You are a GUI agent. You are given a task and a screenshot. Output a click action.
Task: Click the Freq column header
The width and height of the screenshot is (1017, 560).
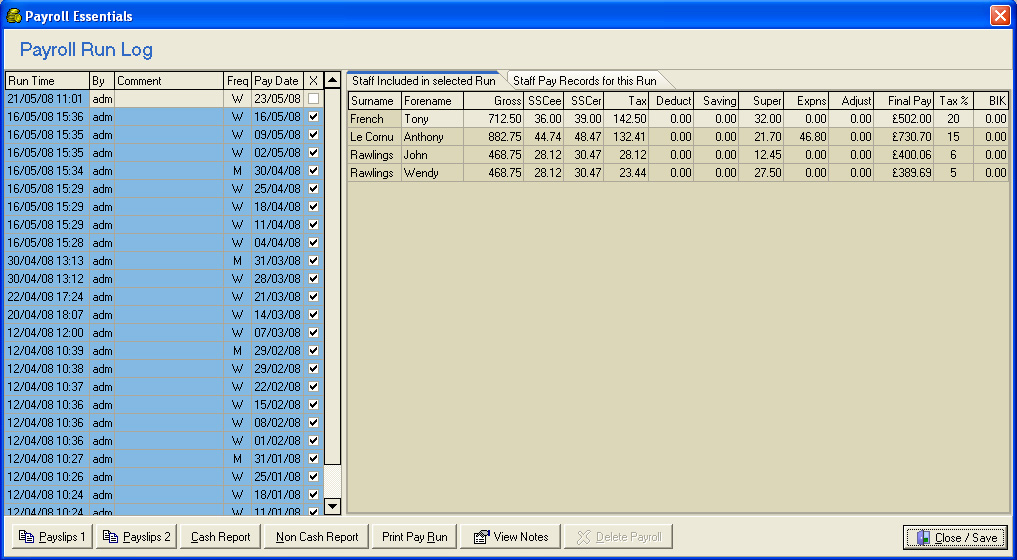[237, 81]
